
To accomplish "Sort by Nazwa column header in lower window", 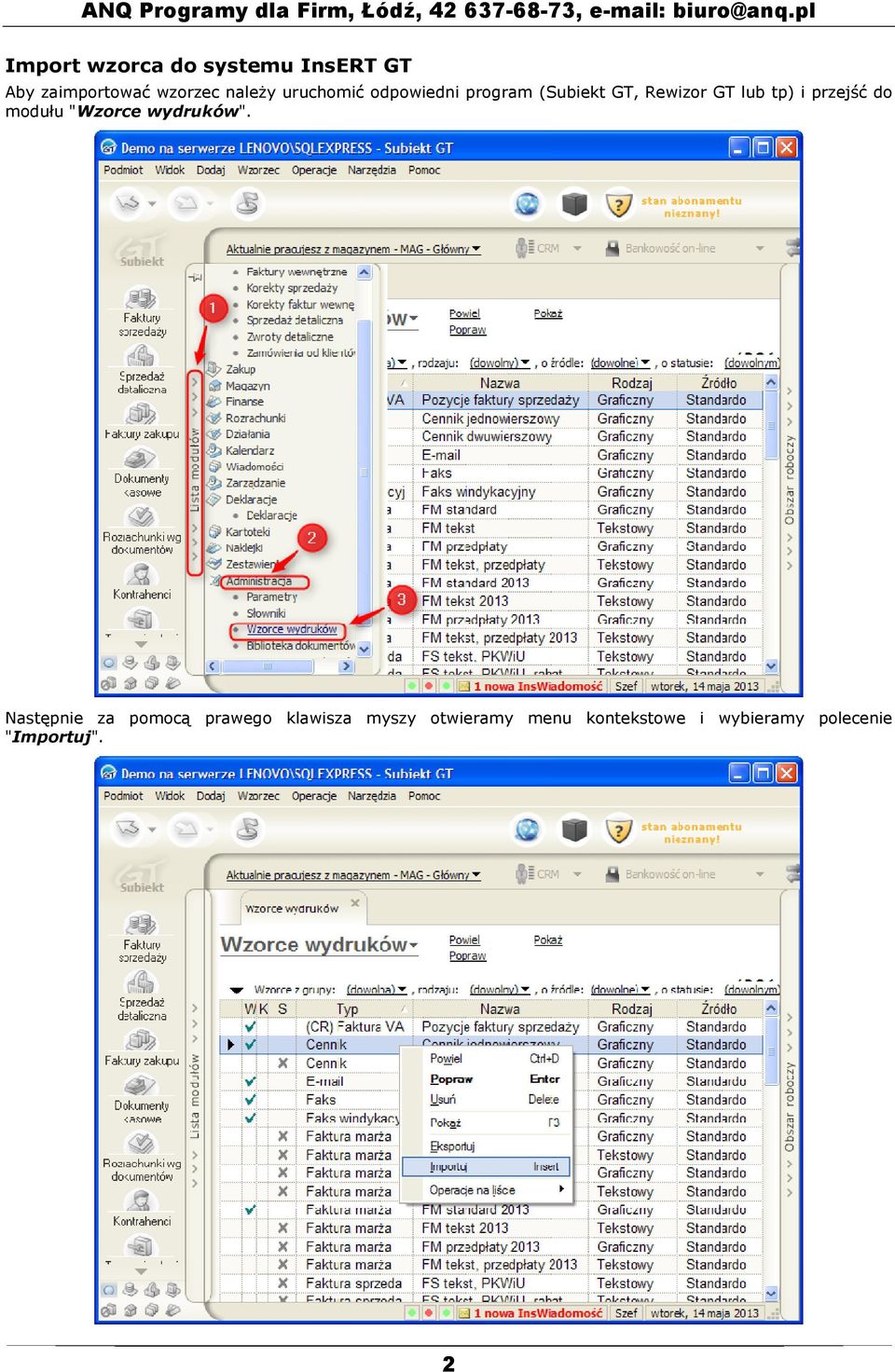I will point(500,1008).
